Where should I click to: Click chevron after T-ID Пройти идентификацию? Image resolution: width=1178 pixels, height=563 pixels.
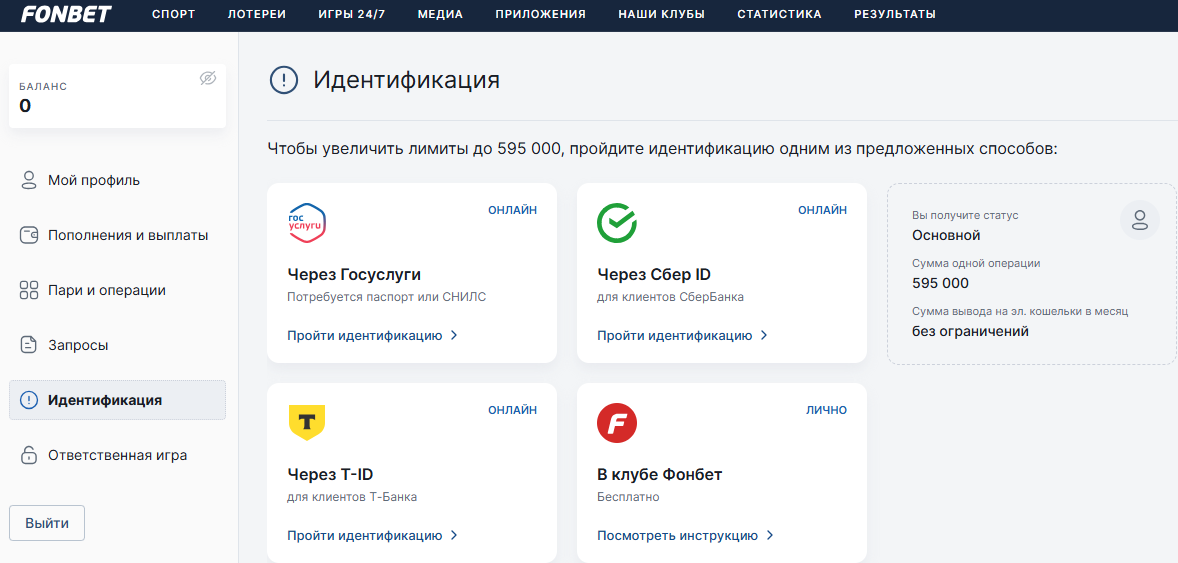[454, 535]
